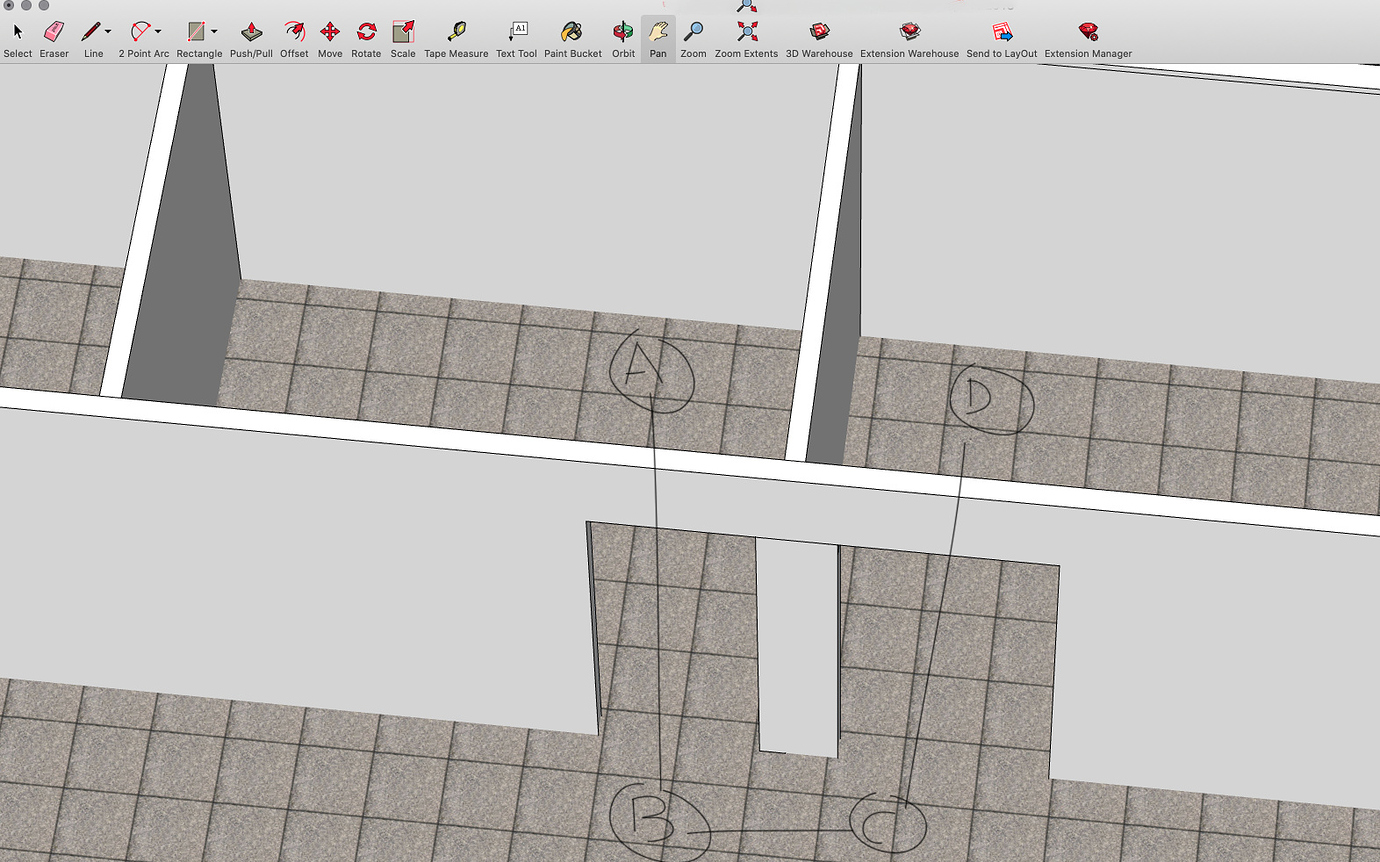Open the Paint Bucket tool
Viewport: 1380px width, 862px height.
click(x=572, y=30)
